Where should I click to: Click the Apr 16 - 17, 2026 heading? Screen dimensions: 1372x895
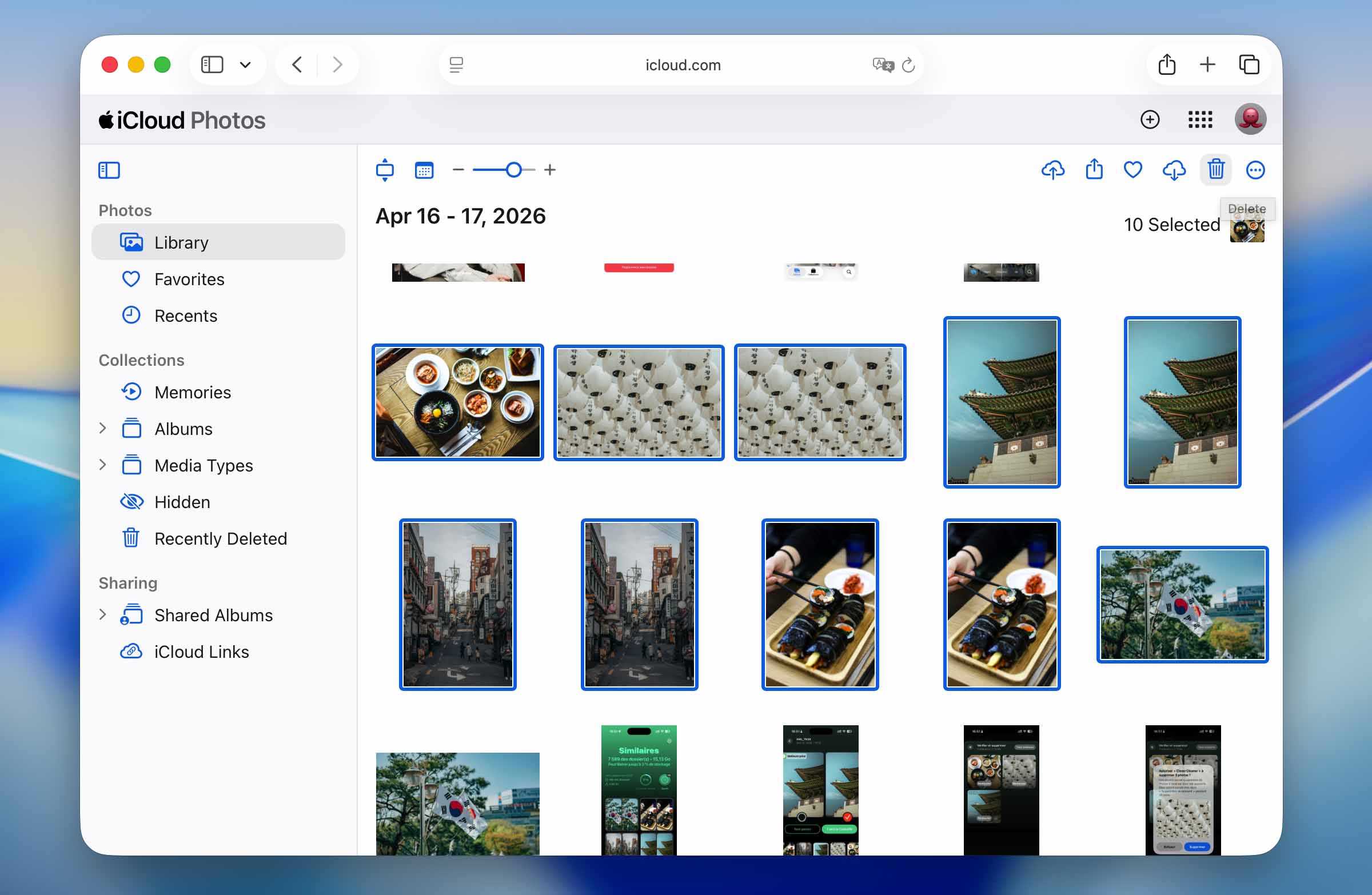pyautogui.click(x=460, y=216)
